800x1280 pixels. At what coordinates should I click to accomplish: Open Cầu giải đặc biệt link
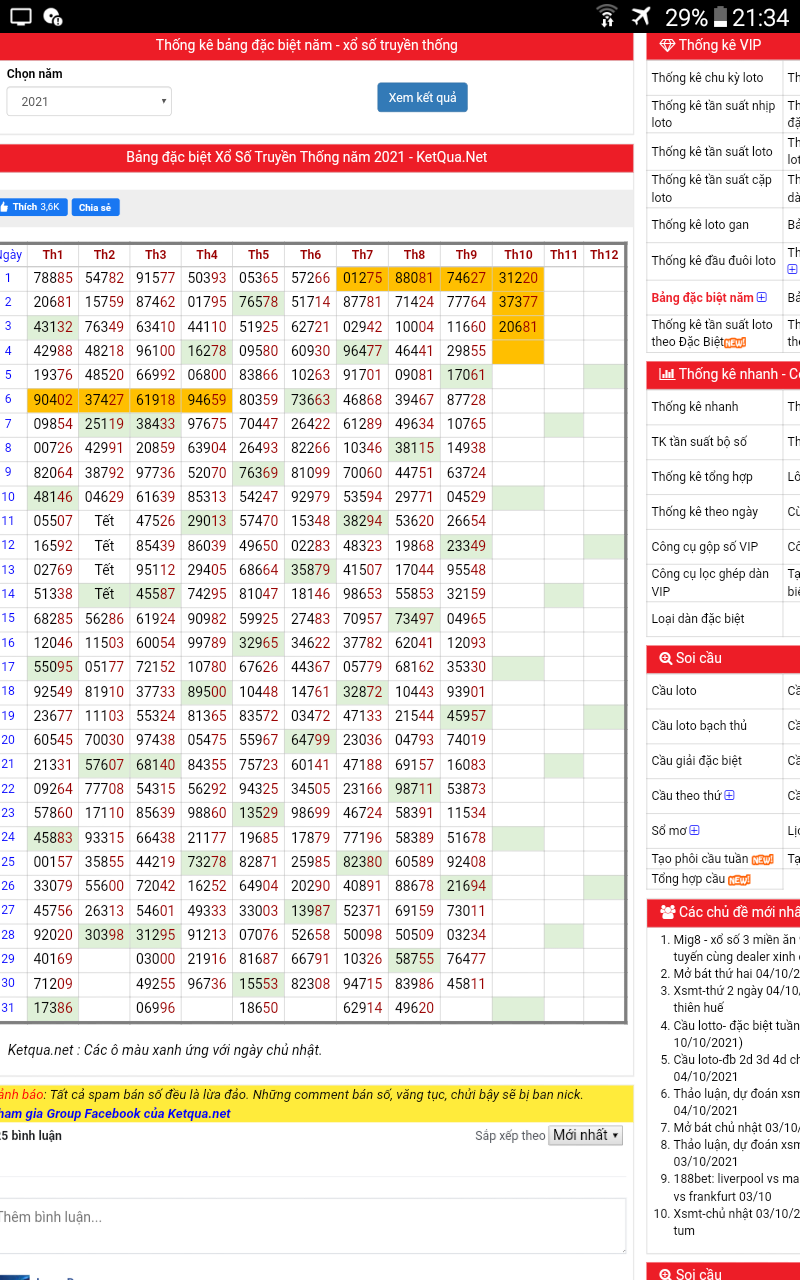pos(697,761)
